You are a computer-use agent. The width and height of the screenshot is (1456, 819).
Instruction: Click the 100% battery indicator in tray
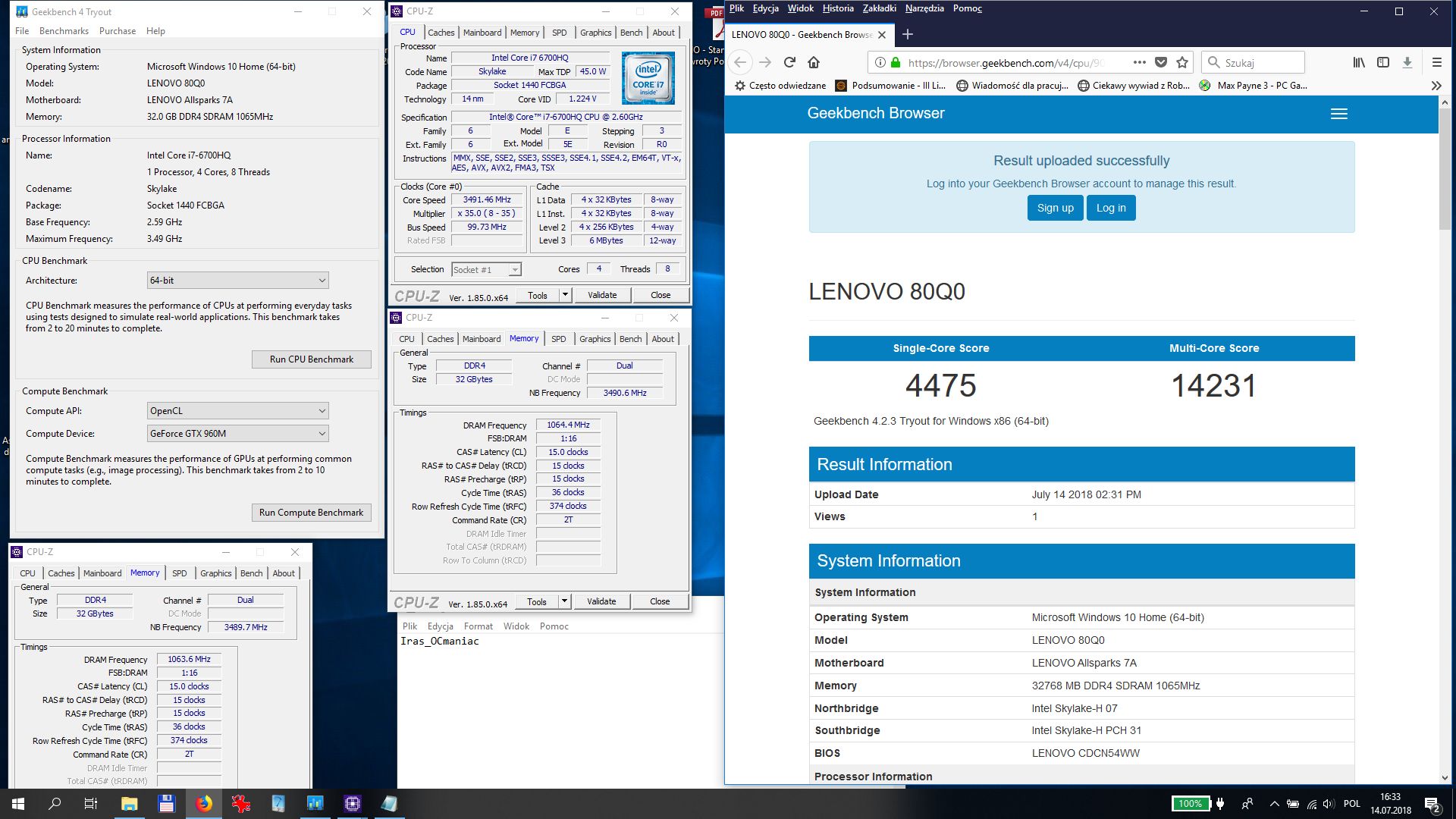pyautogui.click(x=1190, y=804)
